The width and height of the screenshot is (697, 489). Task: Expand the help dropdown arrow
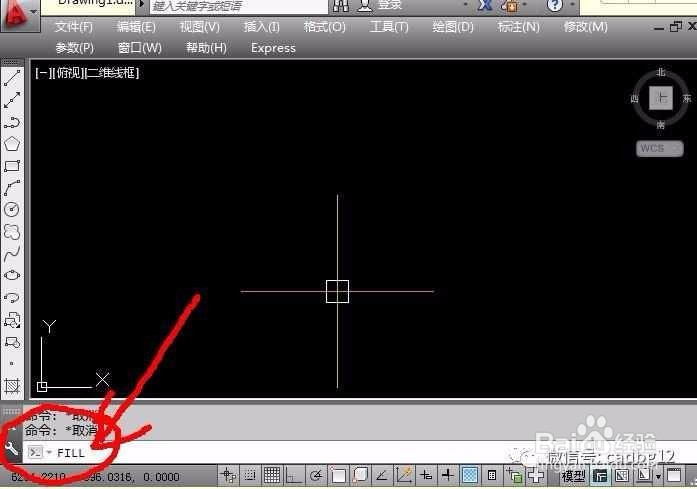coord(572,5)
